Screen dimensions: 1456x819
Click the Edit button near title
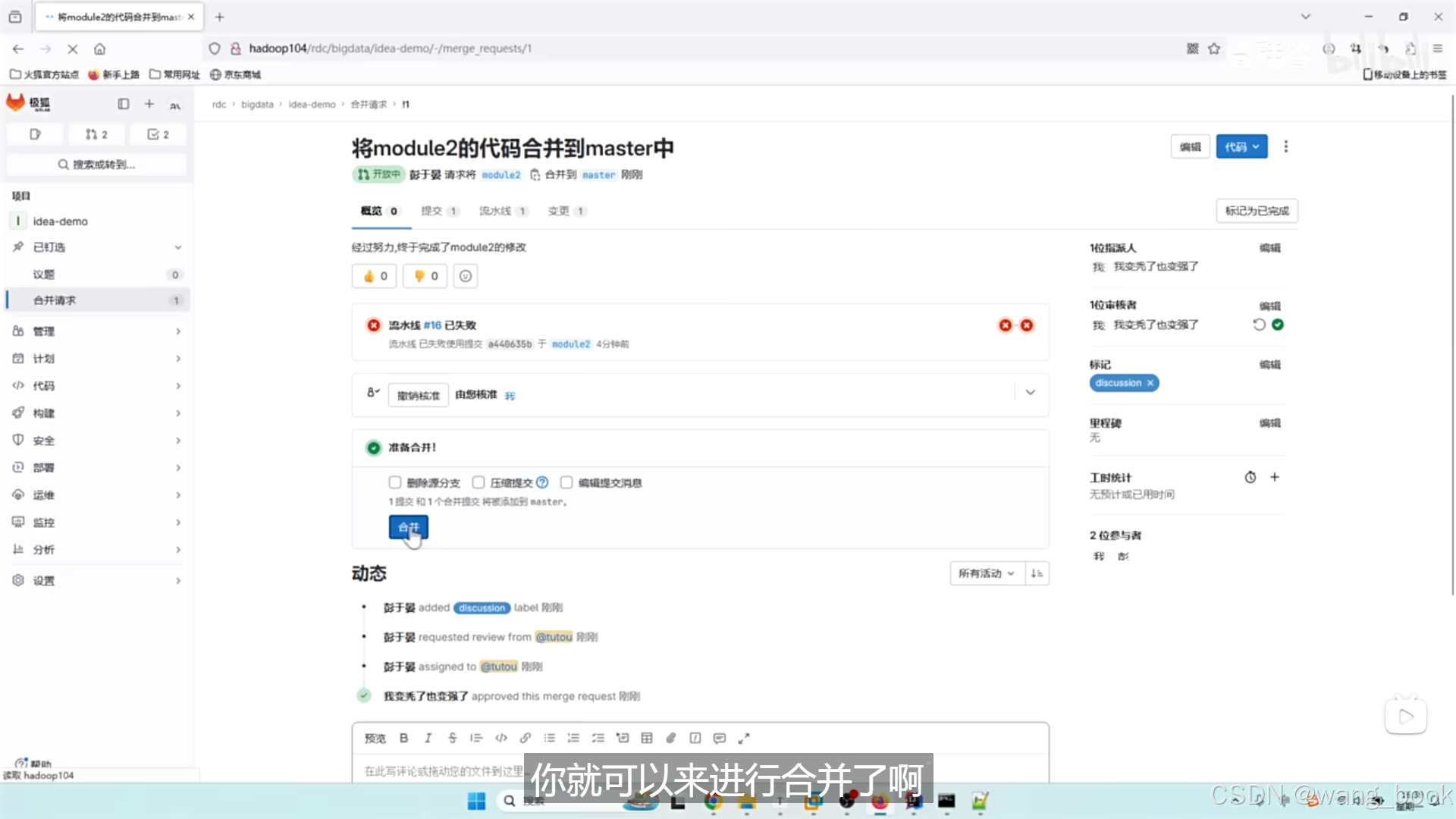(x=1190, y=147)
